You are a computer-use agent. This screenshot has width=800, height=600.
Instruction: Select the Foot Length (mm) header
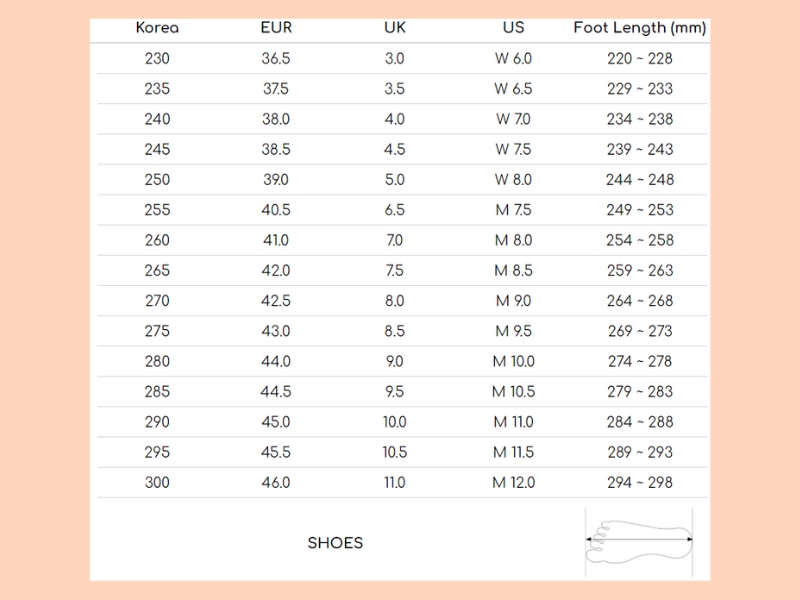click(640, 28)
